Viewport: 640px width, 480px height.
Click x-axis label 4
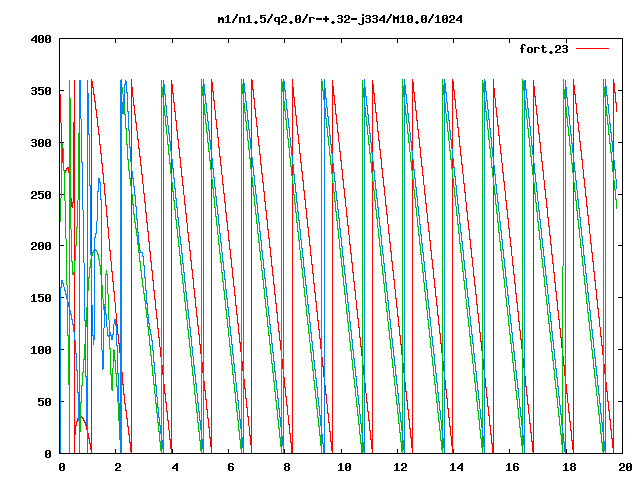tap(175, 467)
